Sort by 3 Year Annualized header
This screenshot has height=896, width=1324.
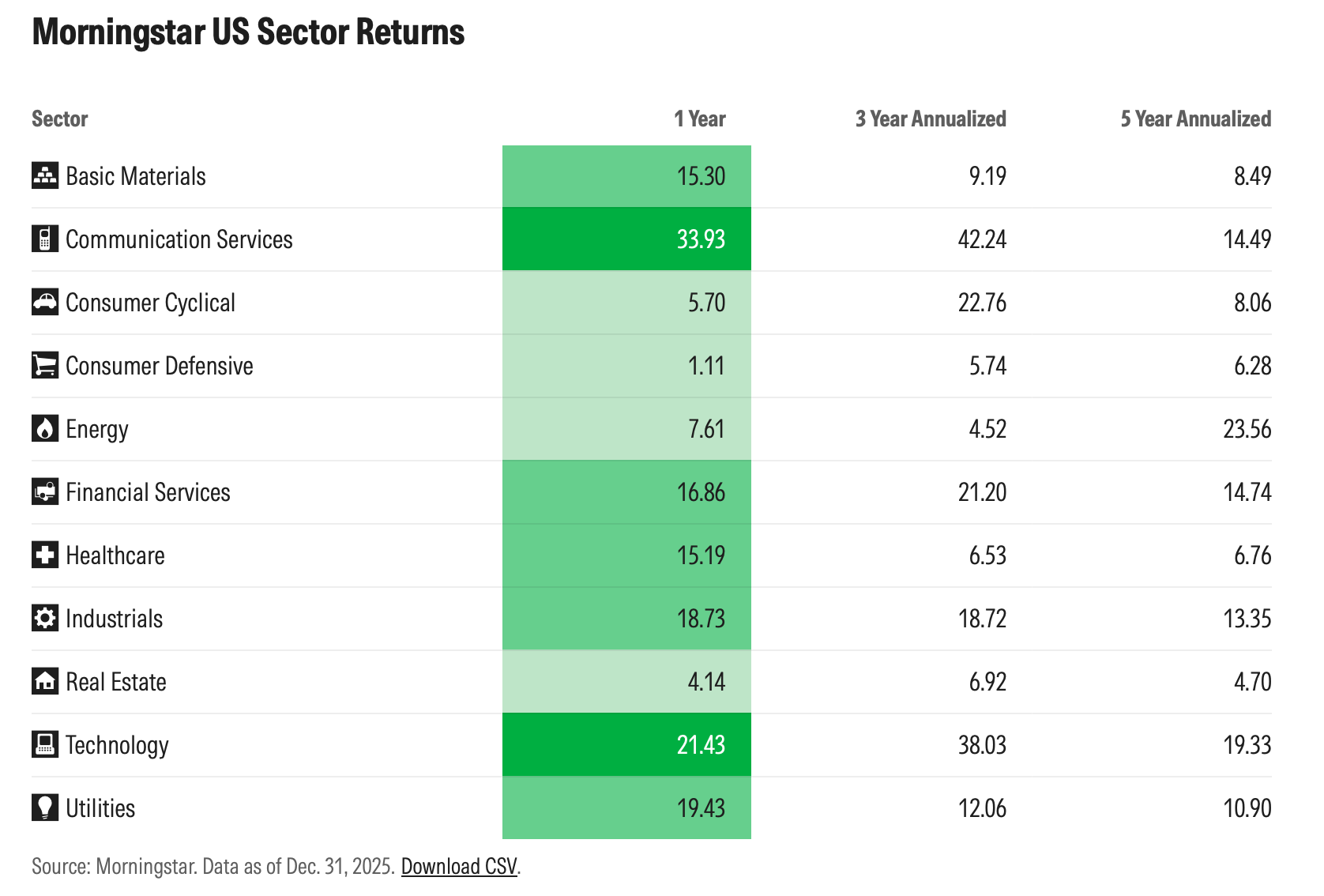pyautogui.click(x=930, y=119)
